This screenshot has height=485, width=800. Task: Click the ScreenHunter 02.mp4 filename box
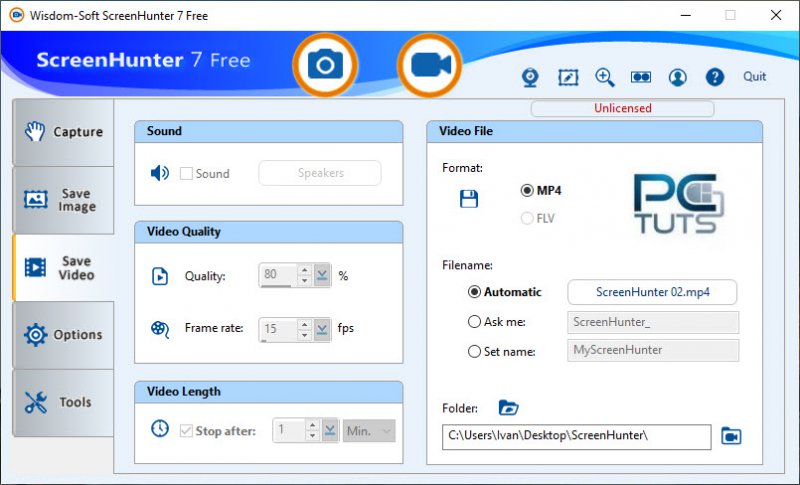pyautogui.click(x=652, y=292)
